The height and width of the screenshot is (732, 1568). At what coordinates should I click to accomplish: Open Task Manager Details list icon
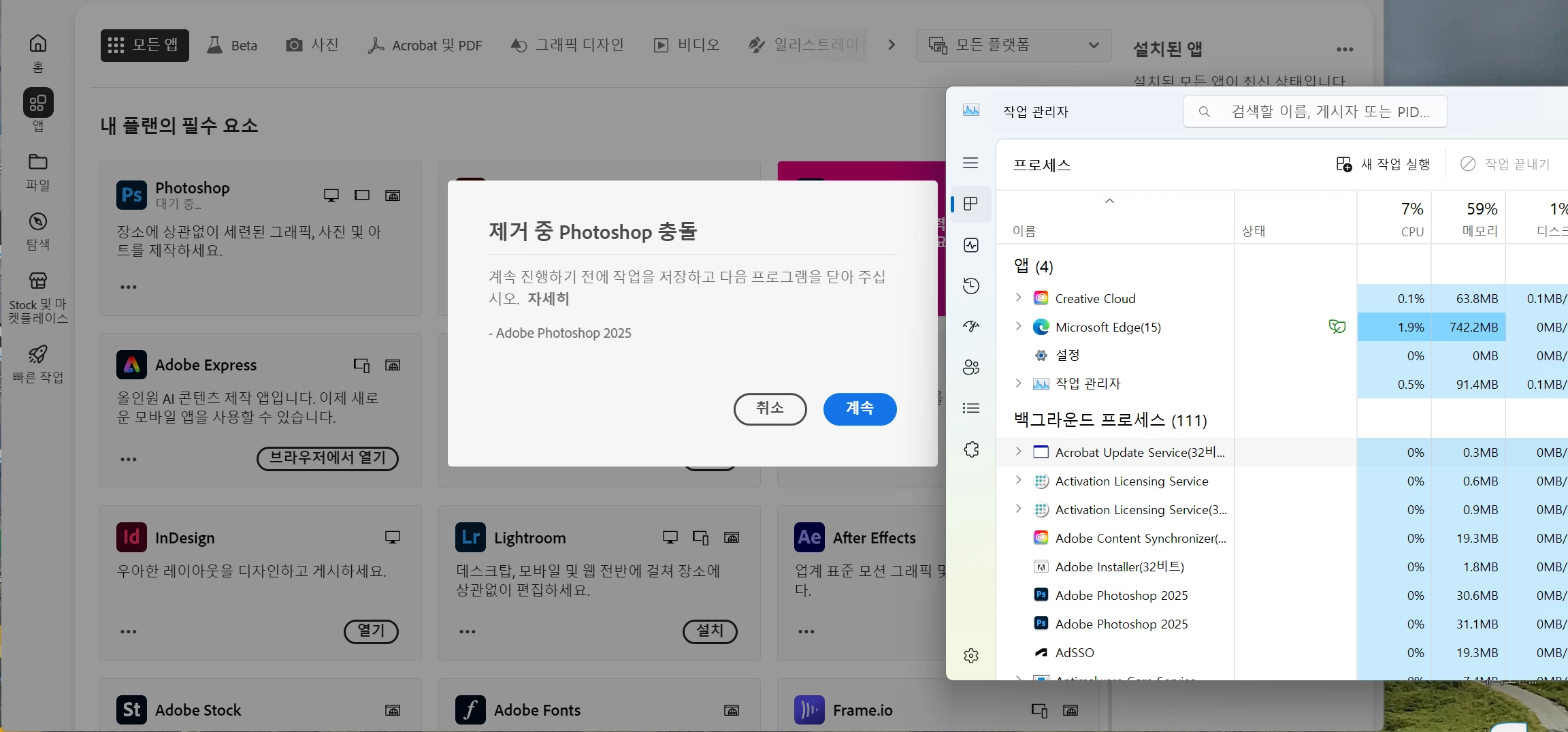pos(971,408)
